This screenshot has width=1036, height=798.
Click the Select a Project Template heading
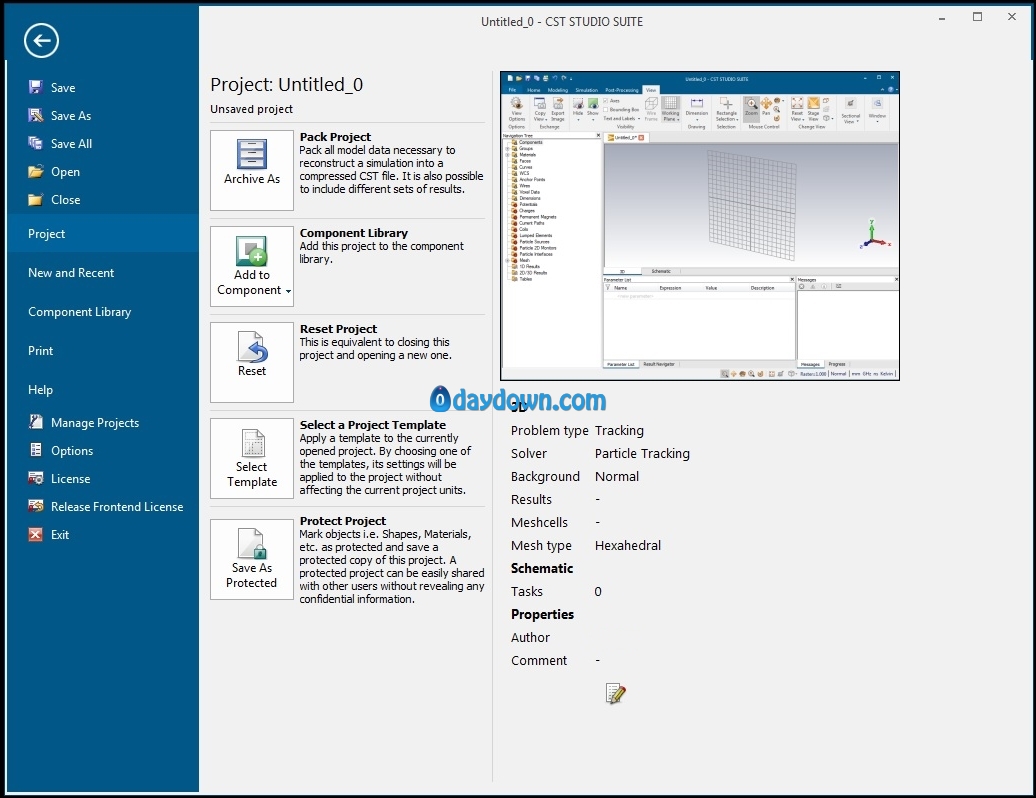[373, 425]
